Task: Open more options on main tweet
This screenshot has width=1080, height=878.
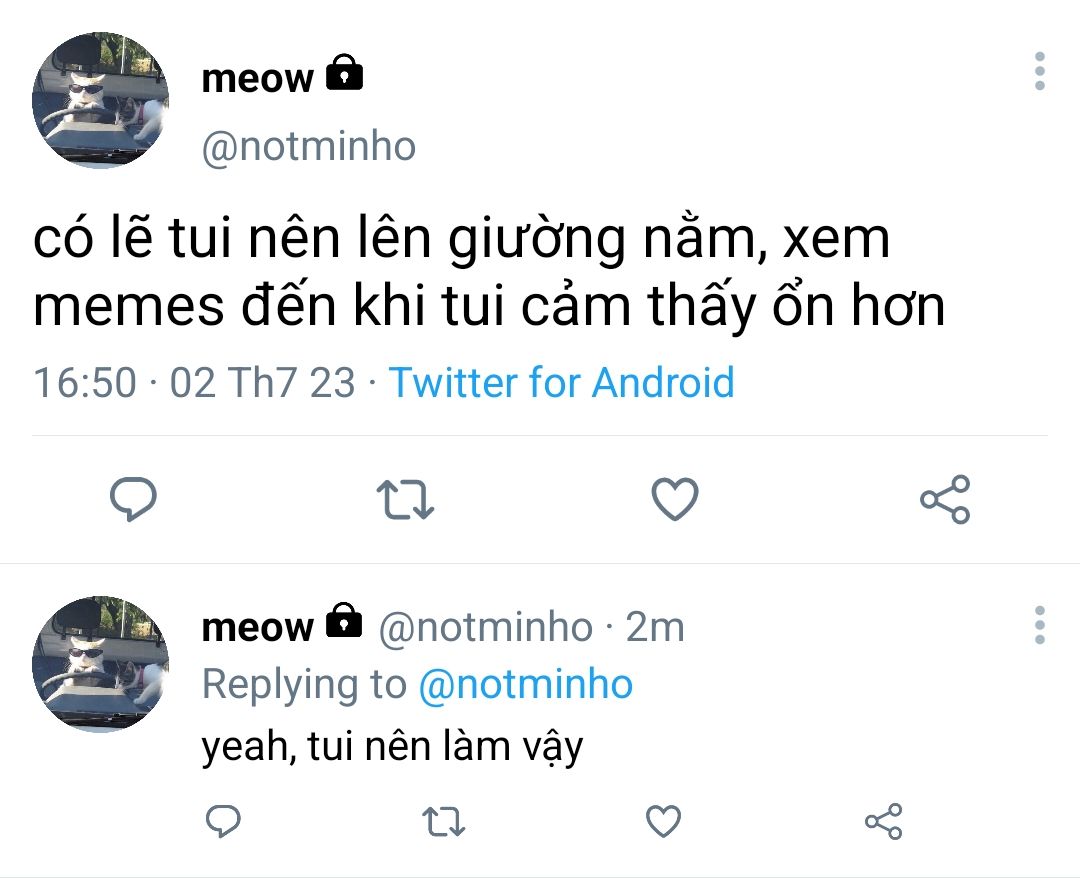Action: tap(1040, 72)
